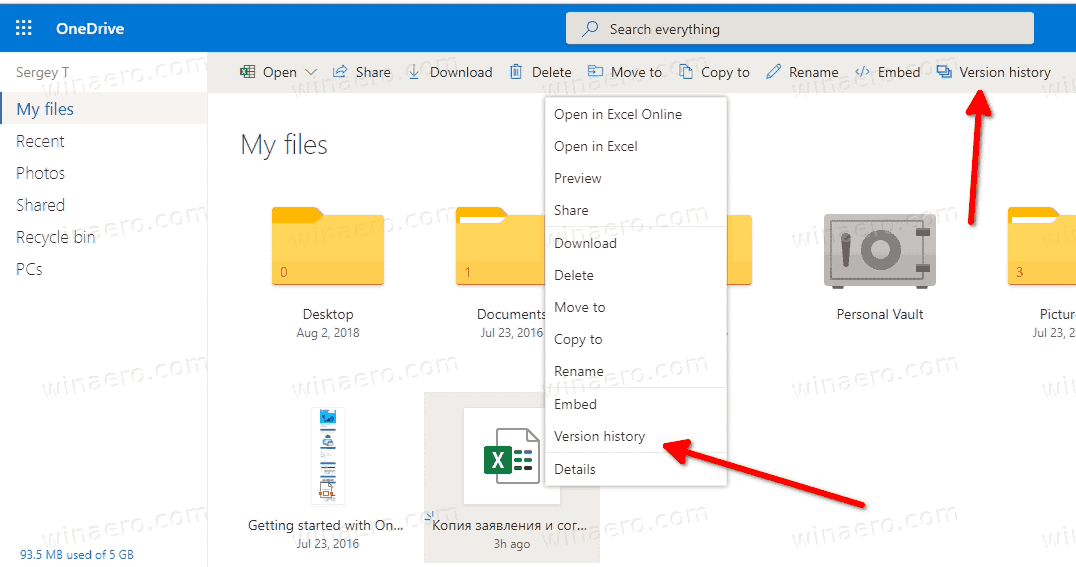This screenshot has height=567, width=1076.
Task: Click the Copy to toolbar label
Action: [725, 72]
